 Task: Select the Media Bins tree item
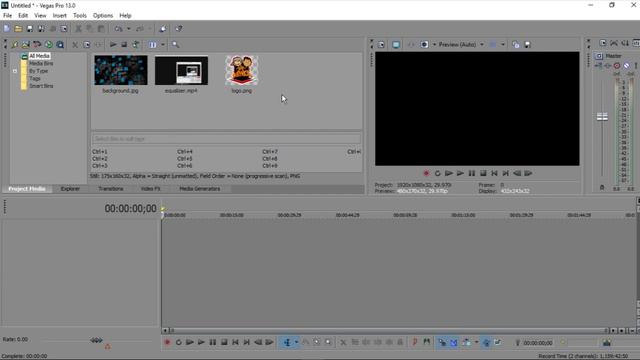coord(41,63)
